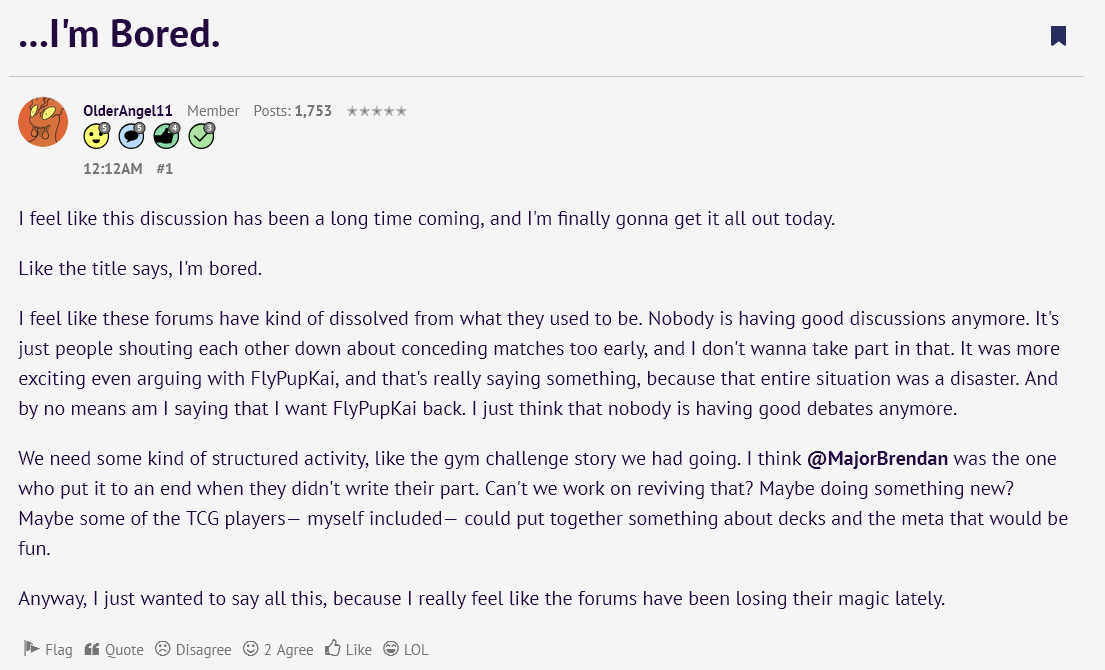
Task: Click the blue speech bubble badge
Action: coord(132,136)
